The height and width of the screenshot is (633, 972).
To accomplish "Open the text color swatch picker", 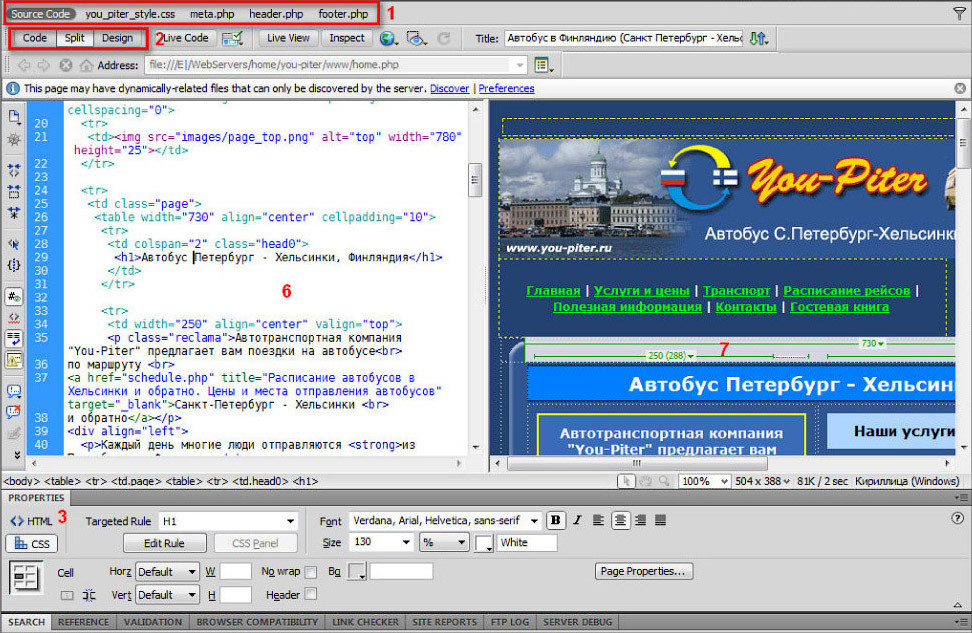I will [x=484, y=543].
